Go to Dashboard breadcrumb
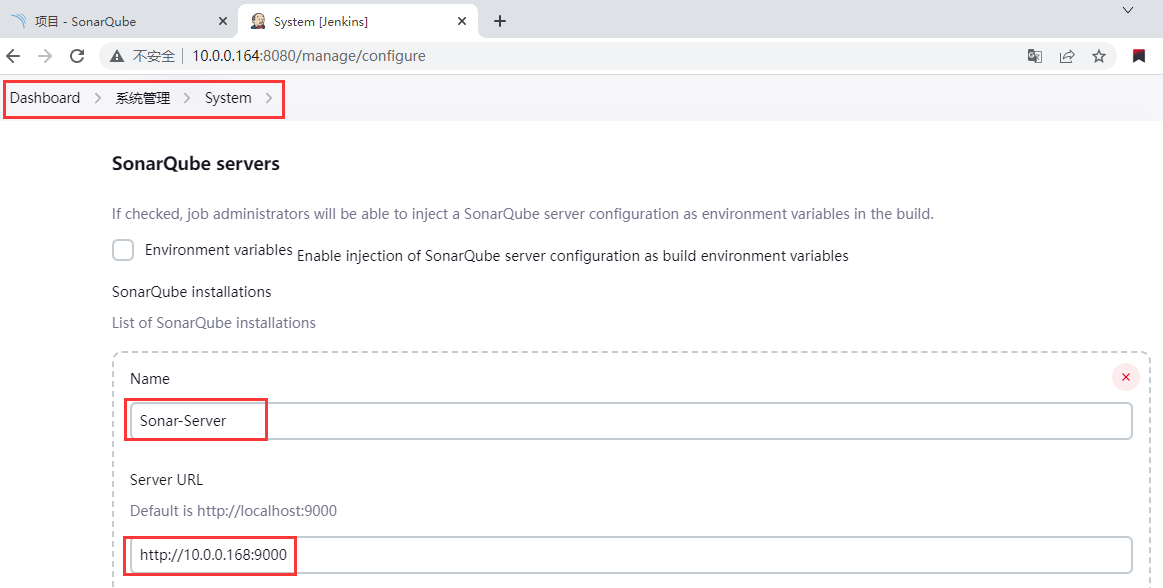The image size is (1163, 588). click(x=45, y=98)
